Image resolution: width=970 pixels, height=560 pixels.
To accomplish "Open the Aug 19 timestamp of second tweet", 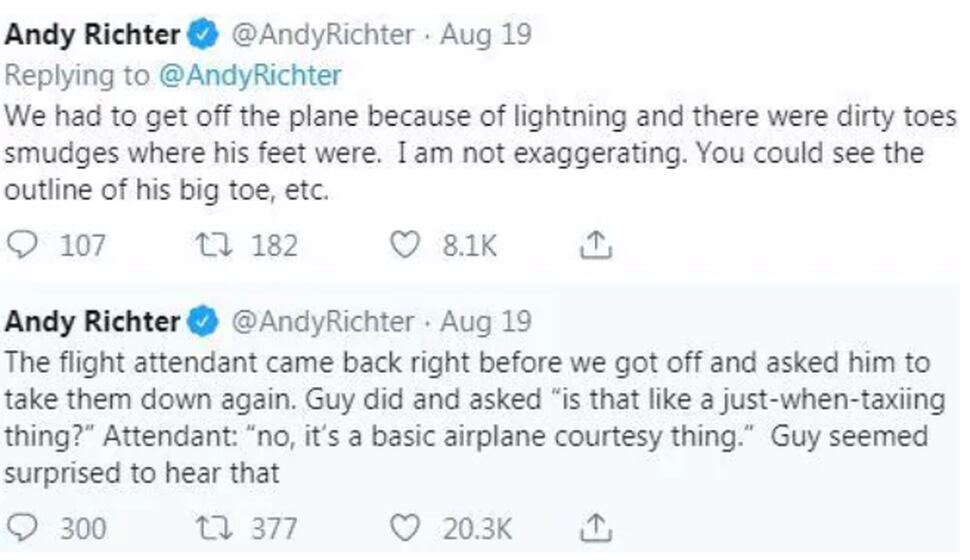I will point(486,322).
